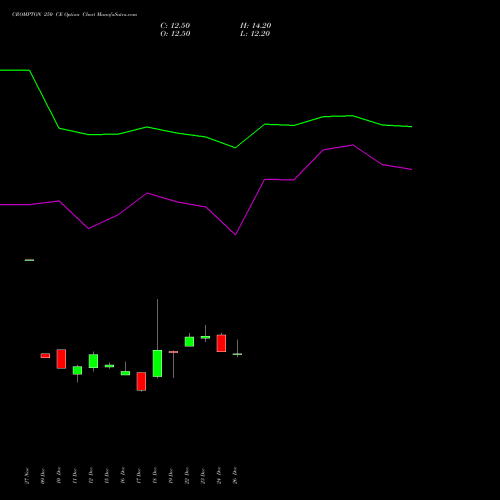Image resolution: width=500 pixels, height=500 pixels.
Task: Select the high value H: 14.20
Action: click(x=256, y=26)
